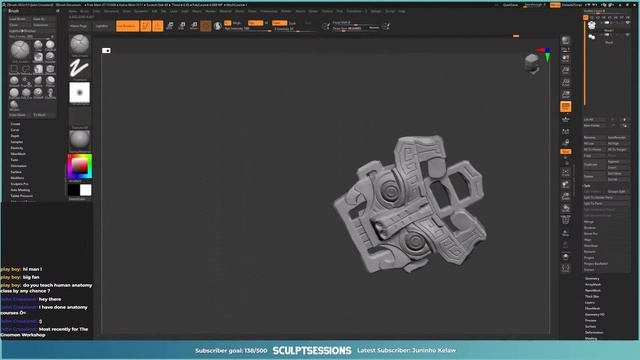Toggle Solo mode on right shelf
Image resolution: width=640 pixels, height=360 pixels.
tap(566, 256)
